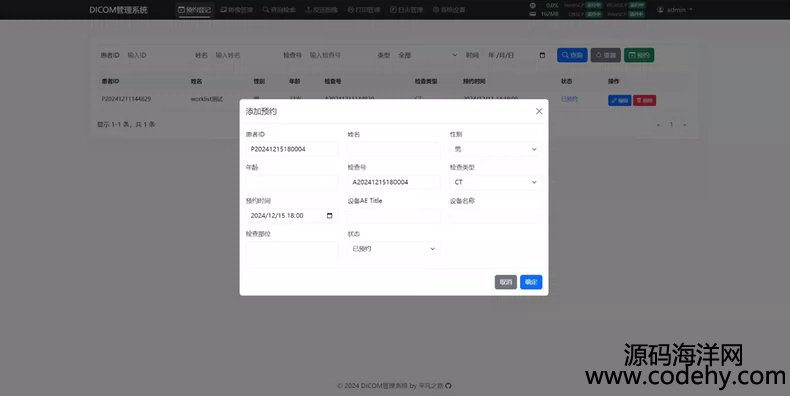Viewport: 790px width, 396px height.
Task: Click the 取消 cancel button in dialog
Action: [506, 282]
